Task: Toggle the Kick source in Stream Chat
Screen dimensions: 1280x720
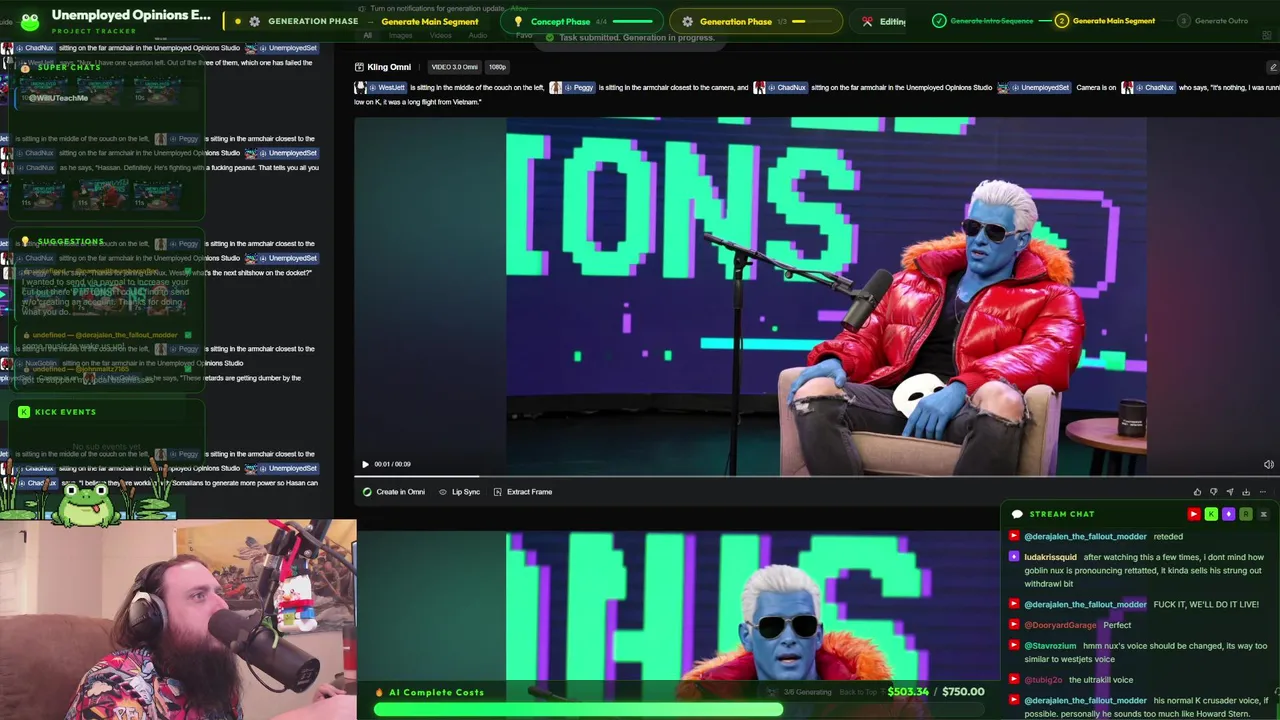Action: click(1211, 514)
